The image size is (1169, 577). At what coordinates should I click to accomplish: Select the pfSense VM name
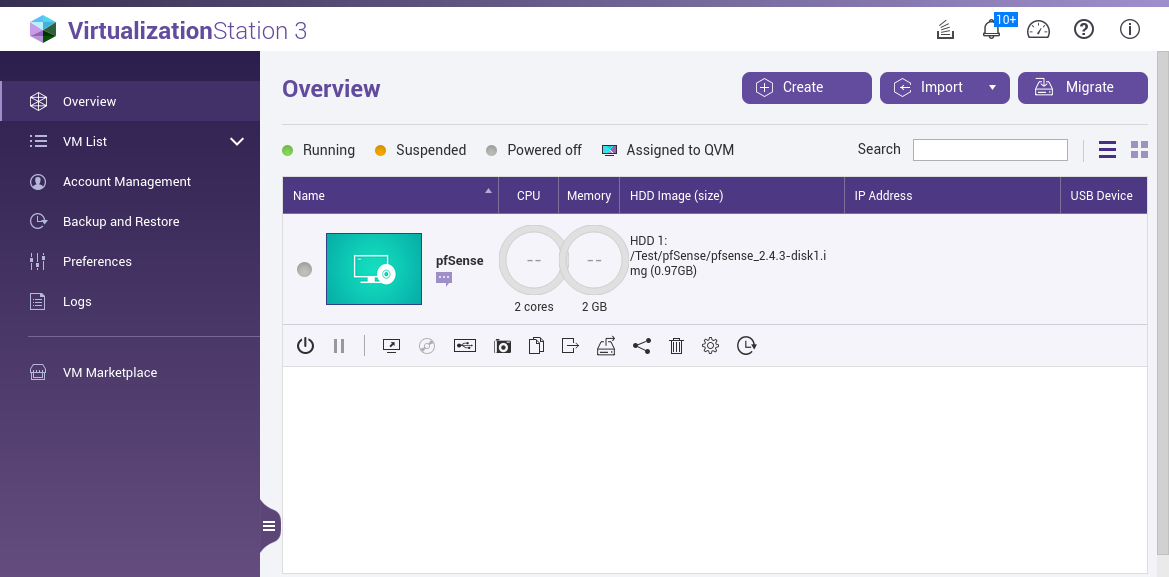pyautogui.click(x=459, y=261)
